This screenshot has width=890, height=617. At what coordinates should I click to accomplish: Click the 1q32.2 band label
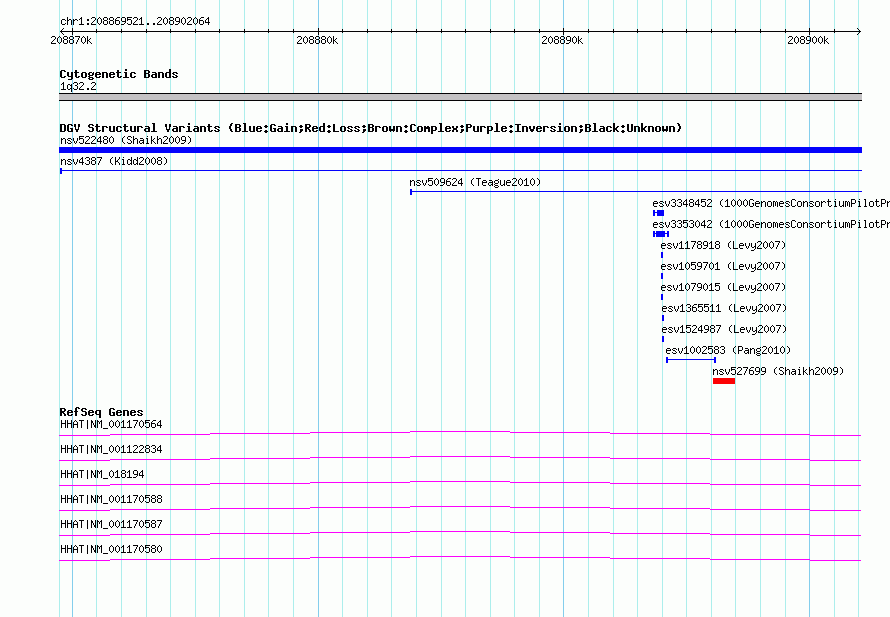[78, 86]
